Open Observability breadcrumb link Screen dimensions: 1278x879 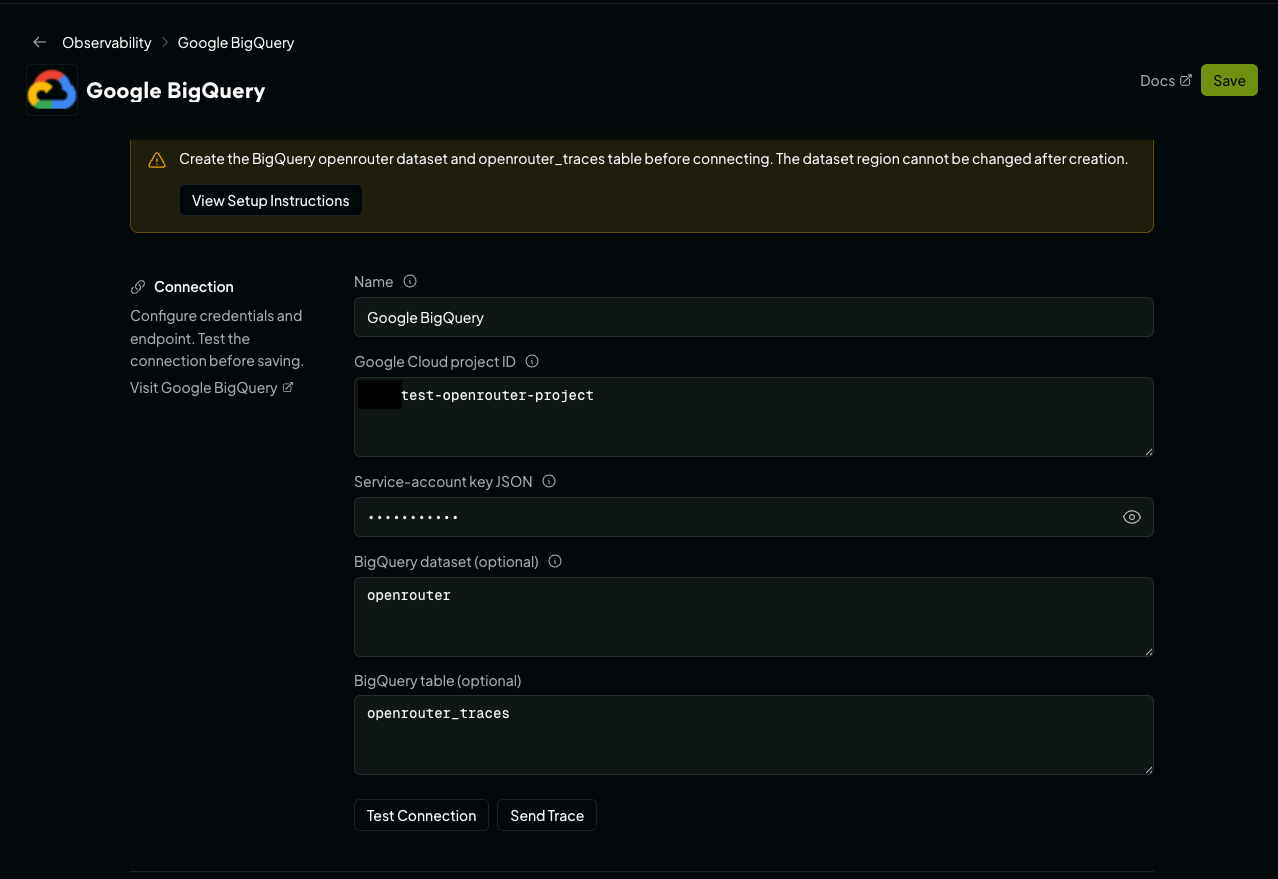107,42
